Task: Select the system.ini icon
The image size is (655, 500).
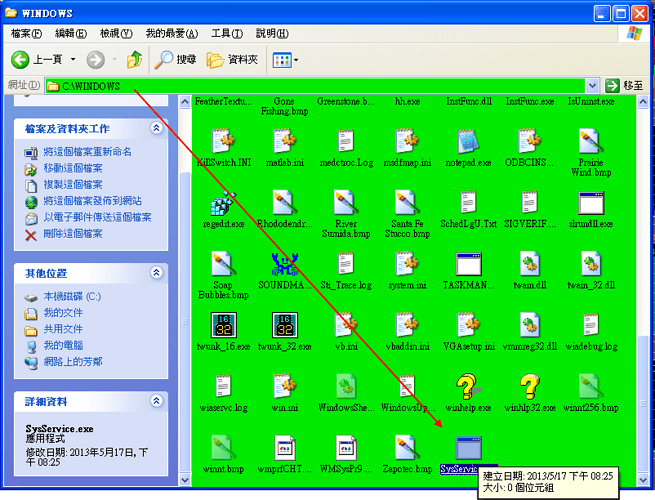Action: (407, 264)
